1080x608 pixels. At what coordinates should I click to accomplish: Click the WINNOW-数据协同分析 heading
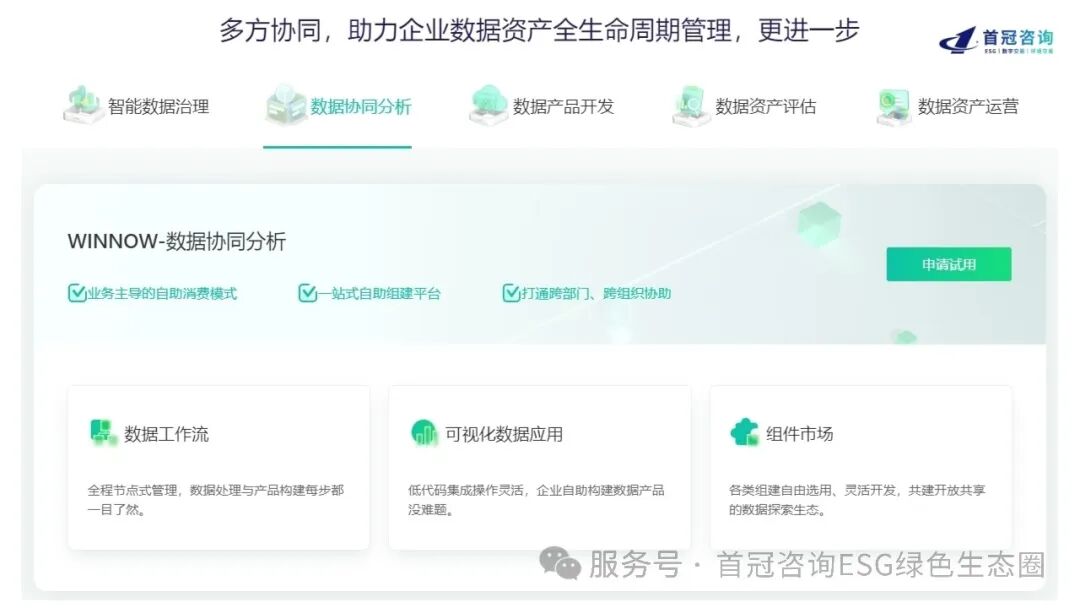pos(176,242)
